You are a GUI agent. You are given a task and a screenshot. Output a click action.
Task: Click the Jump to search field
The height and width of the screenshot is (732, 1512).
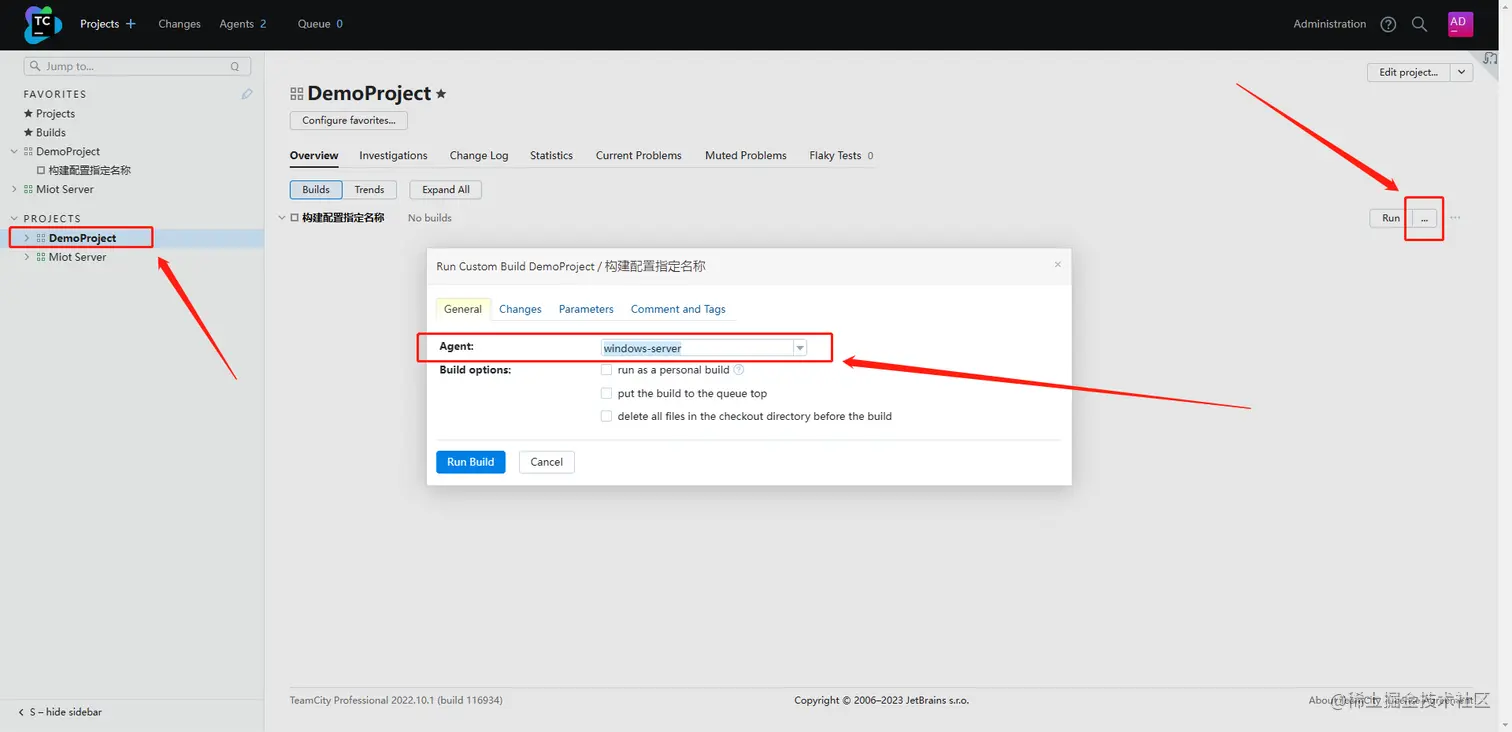click(x=137, y=67)
